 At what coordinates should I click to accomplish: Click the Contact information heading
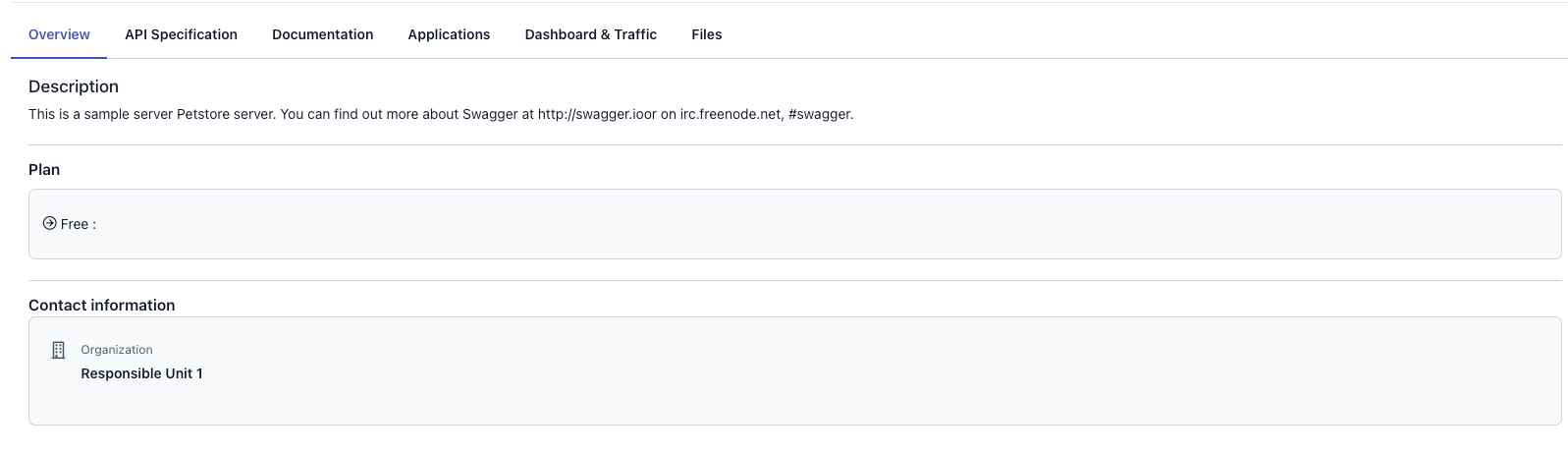101,306
